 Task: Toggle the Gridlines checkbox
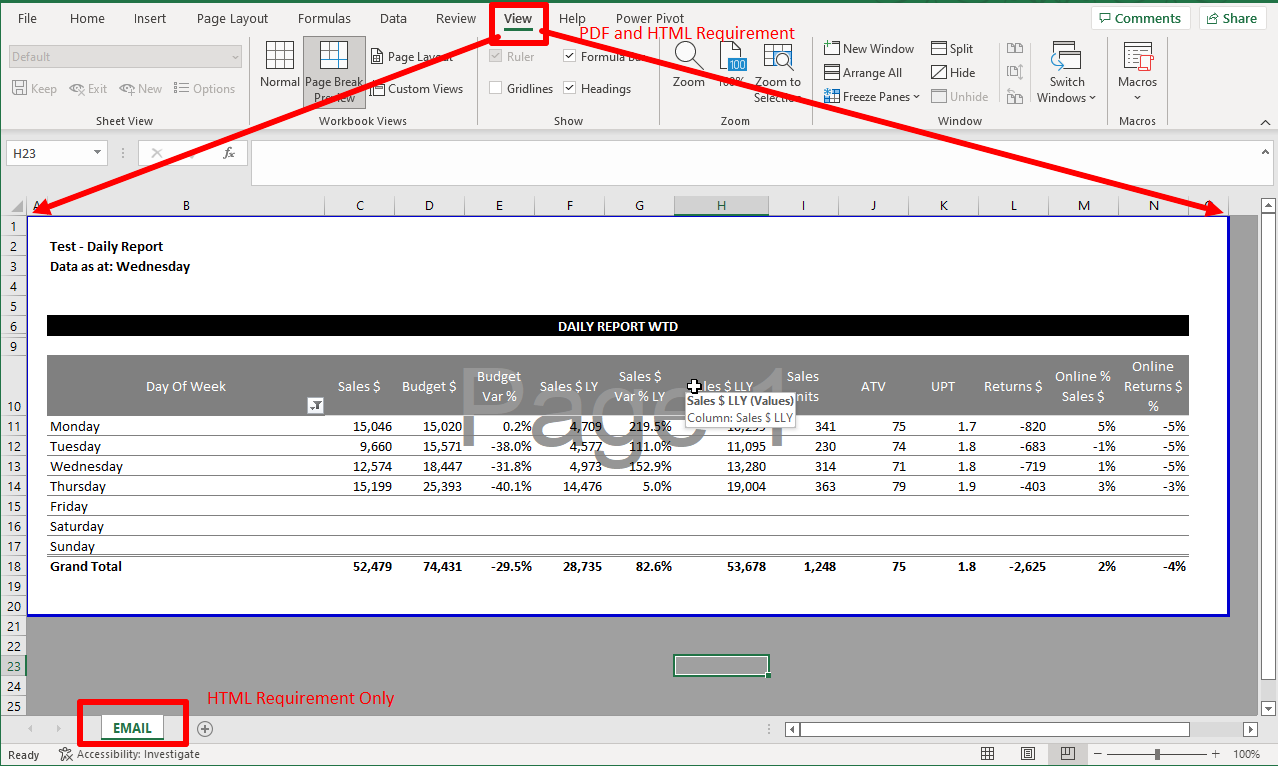496,89
